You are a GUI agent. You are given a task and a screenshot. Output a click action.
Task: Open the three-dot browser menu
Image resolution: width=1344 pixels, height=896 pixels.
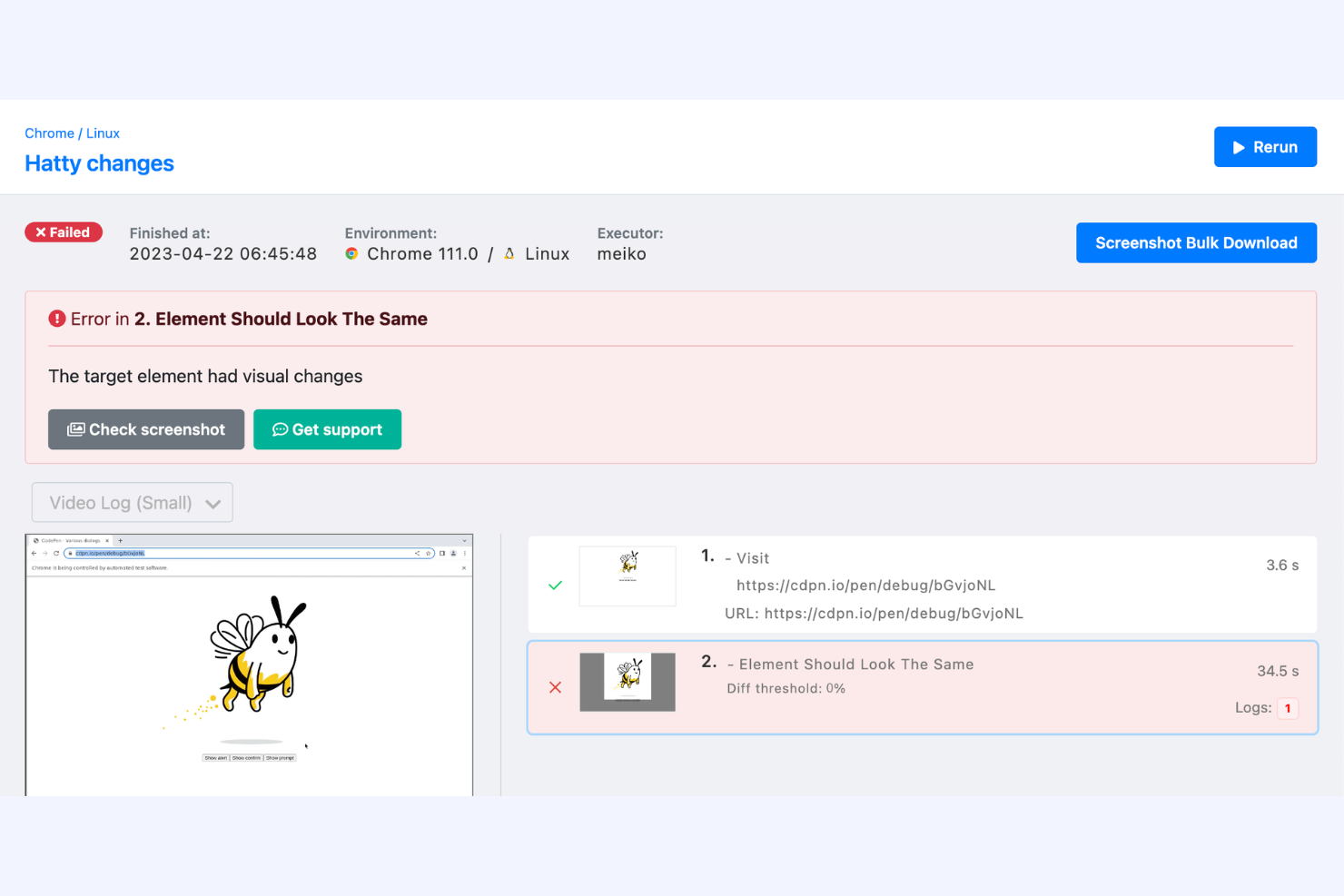[x=466, y=553]
